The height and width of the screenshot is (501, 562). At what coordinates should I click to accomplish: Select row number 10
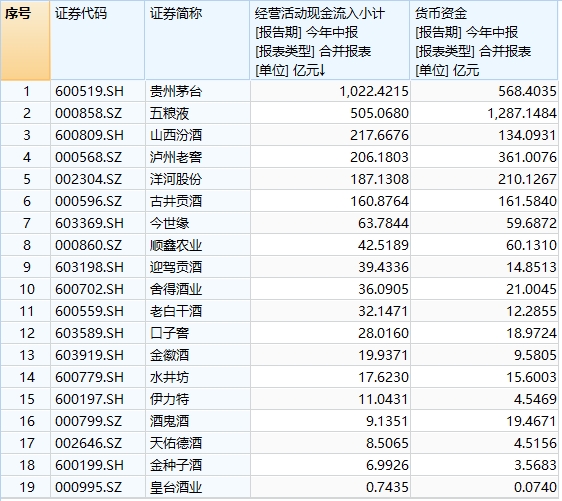pyautogui.click(x=27, y=289)
